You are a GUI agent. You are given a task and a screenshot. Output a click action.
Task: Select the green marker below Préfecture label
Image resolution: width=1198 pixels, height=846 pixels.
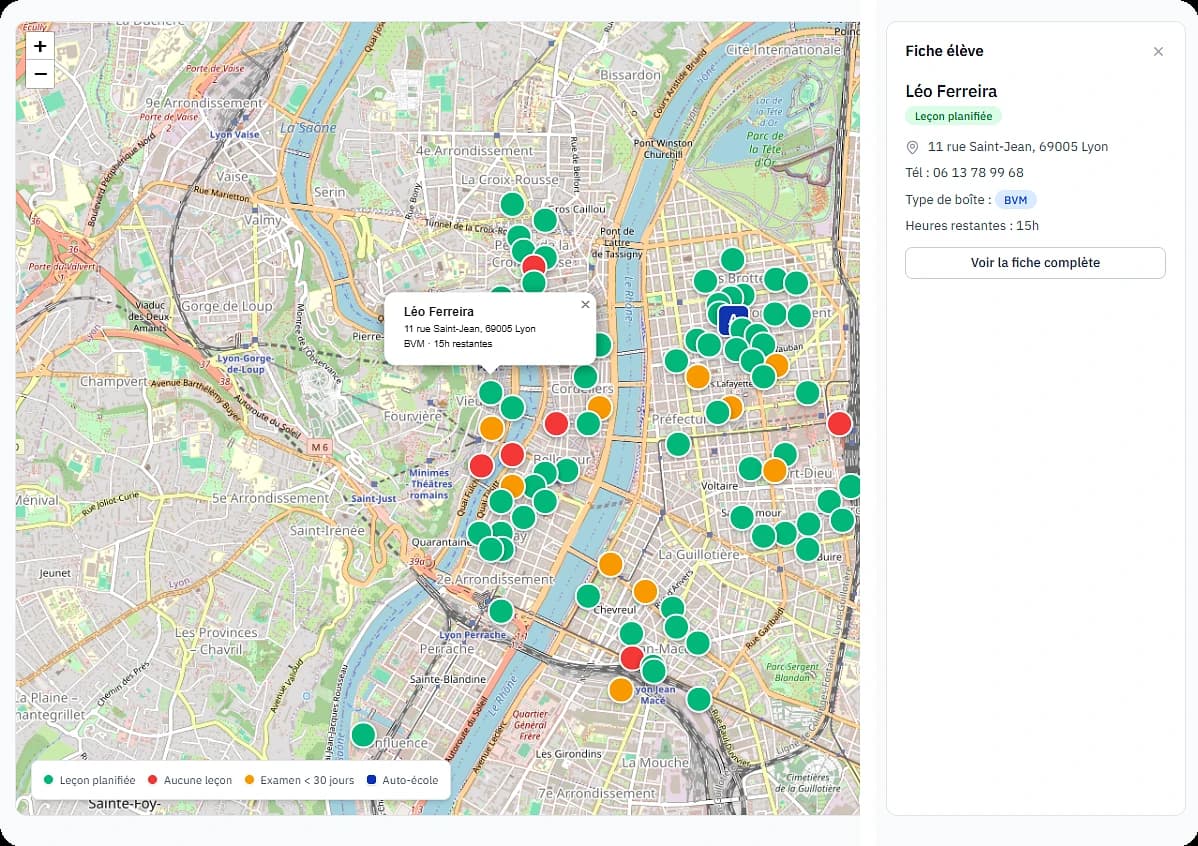678,444
